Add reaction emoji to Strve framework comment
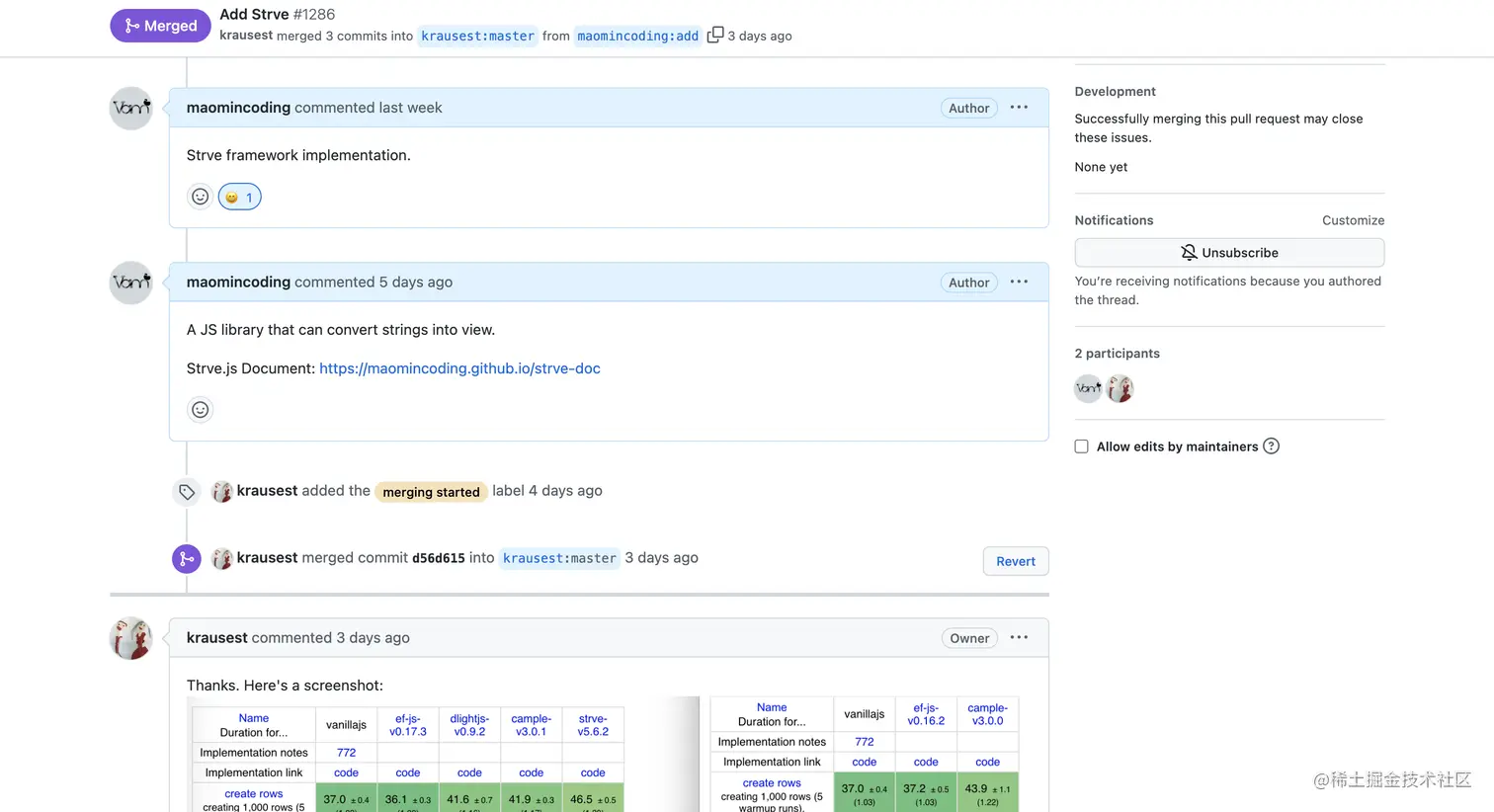Screen dimensions: 1494x812 (x=201, y=197)
